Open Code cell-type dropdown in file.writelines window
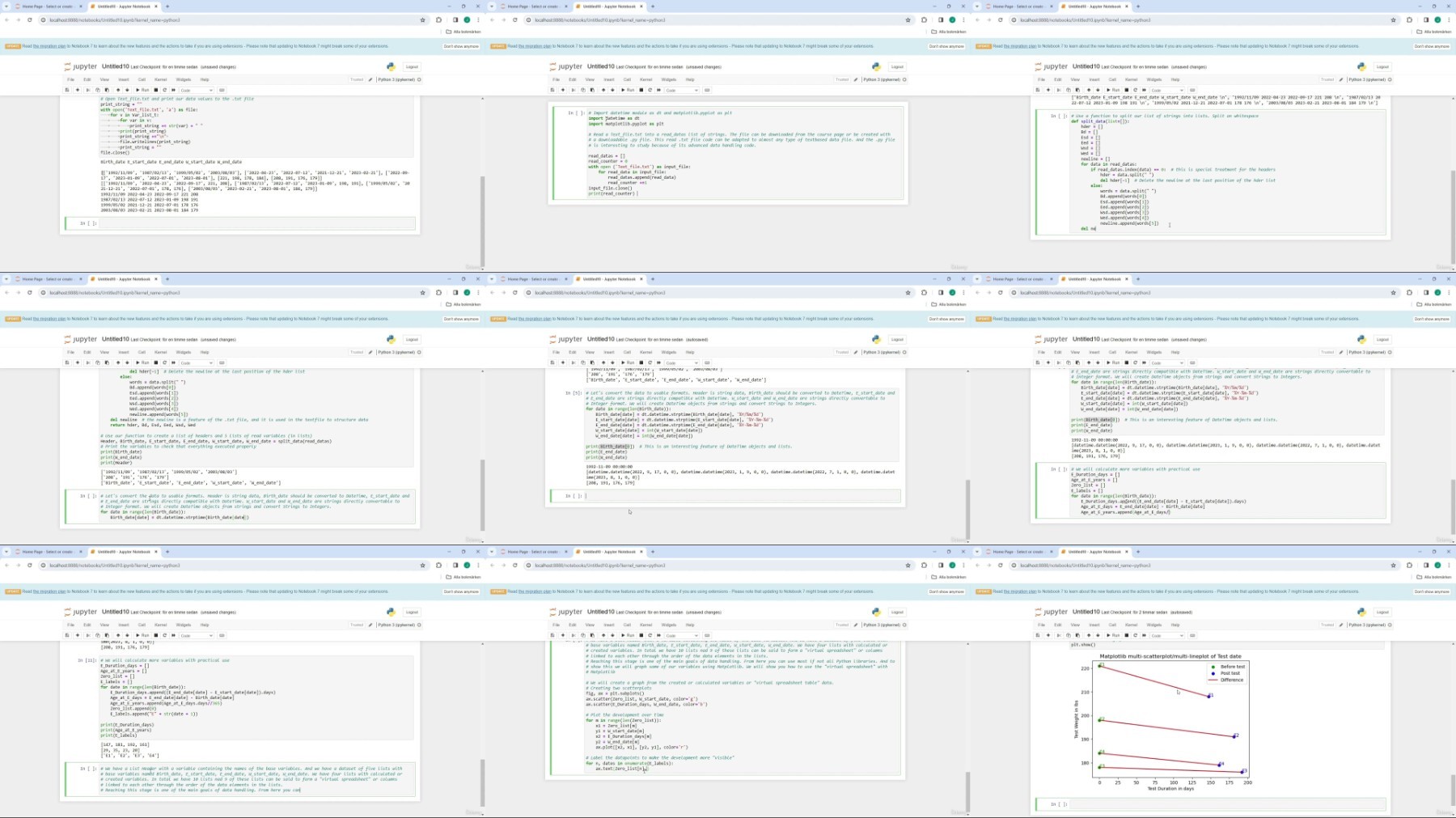The width and height of the screenshot is (1456, 818). point(197,90)
